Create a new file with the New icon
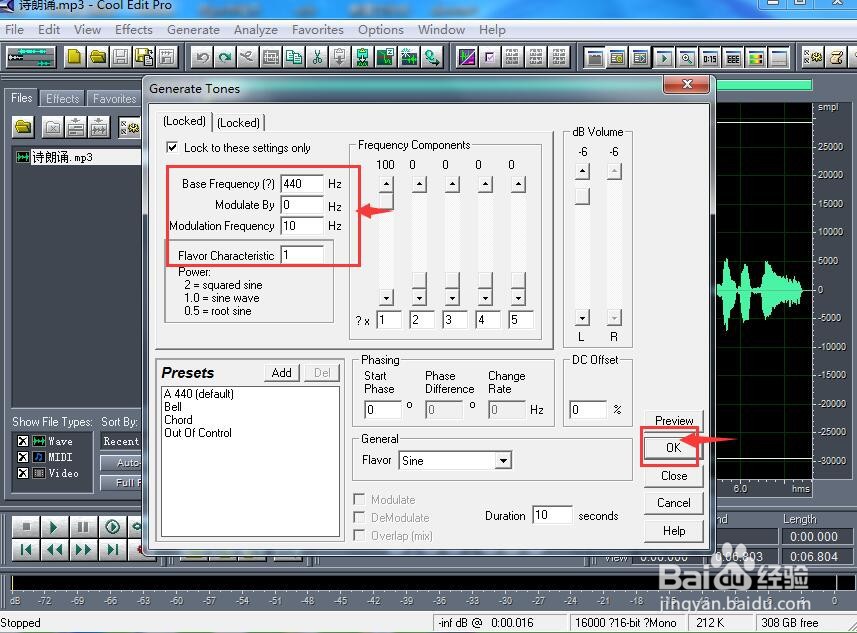Image resolution: width=857 pixels, height=633 pixels. [74, 57]
